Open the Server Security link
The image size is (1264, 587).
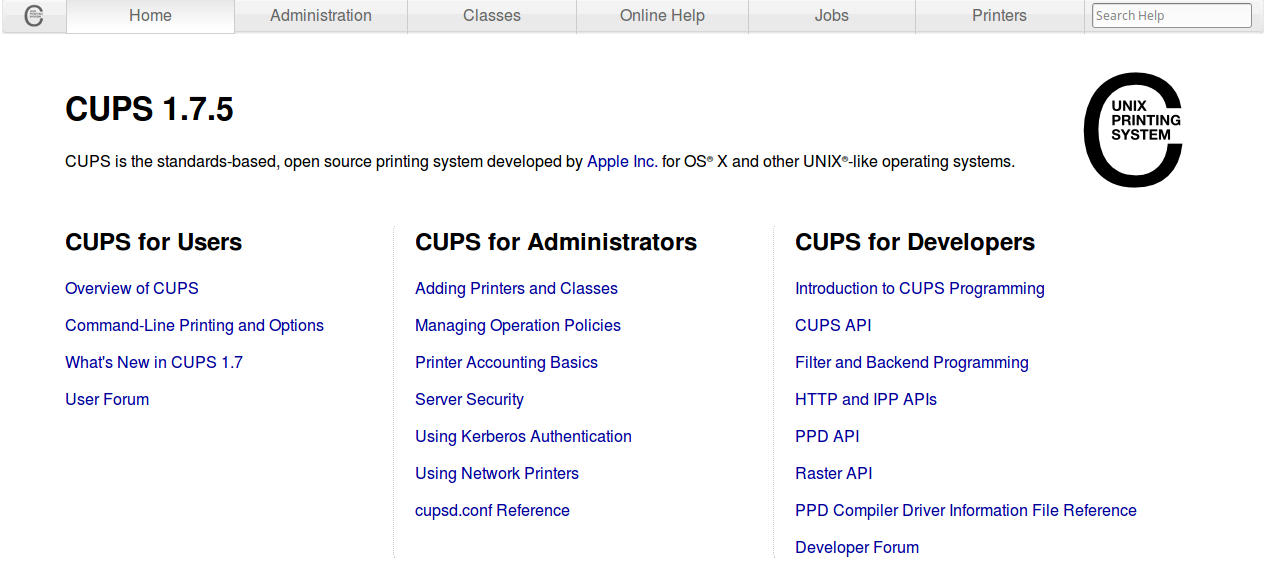click(x=469, y=399)
